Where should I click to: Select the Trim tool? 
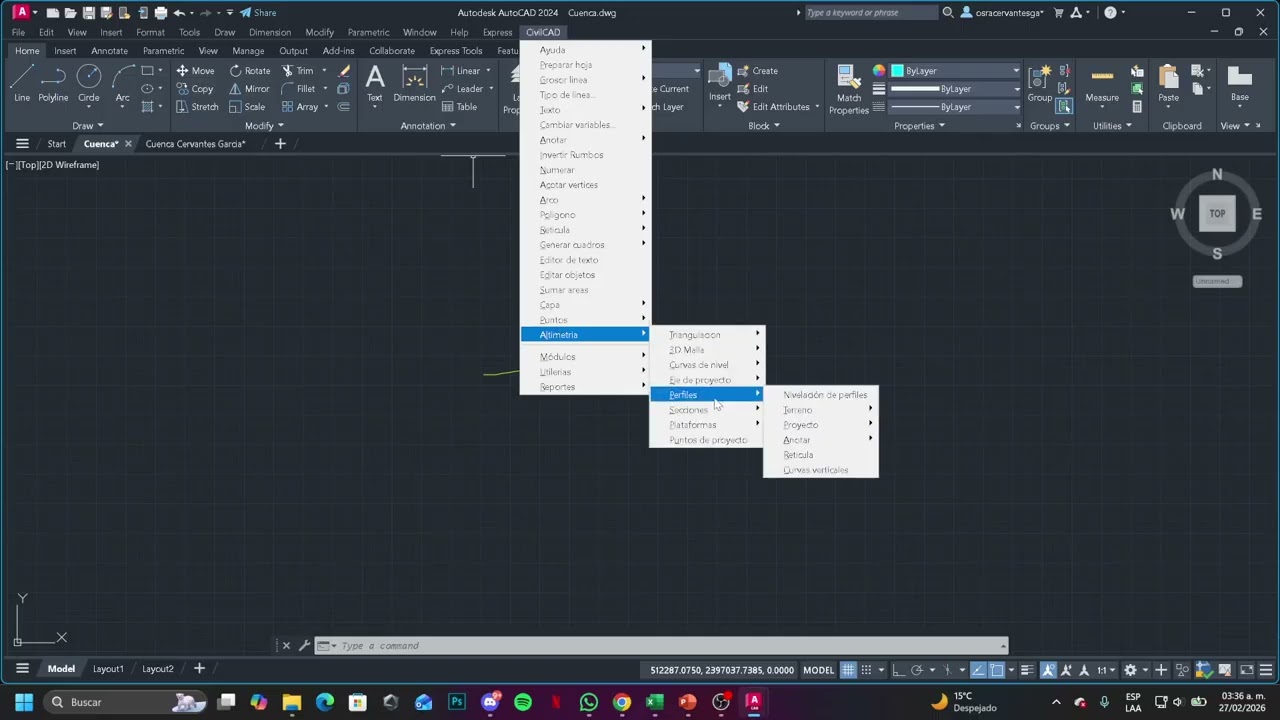(x=298, y=71)
